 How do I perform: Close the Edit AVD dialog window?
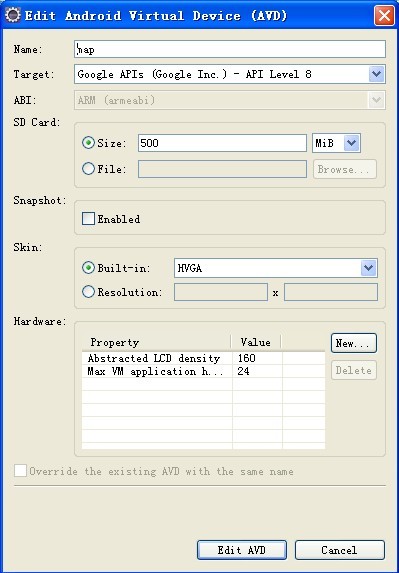[x=384, y=16]
